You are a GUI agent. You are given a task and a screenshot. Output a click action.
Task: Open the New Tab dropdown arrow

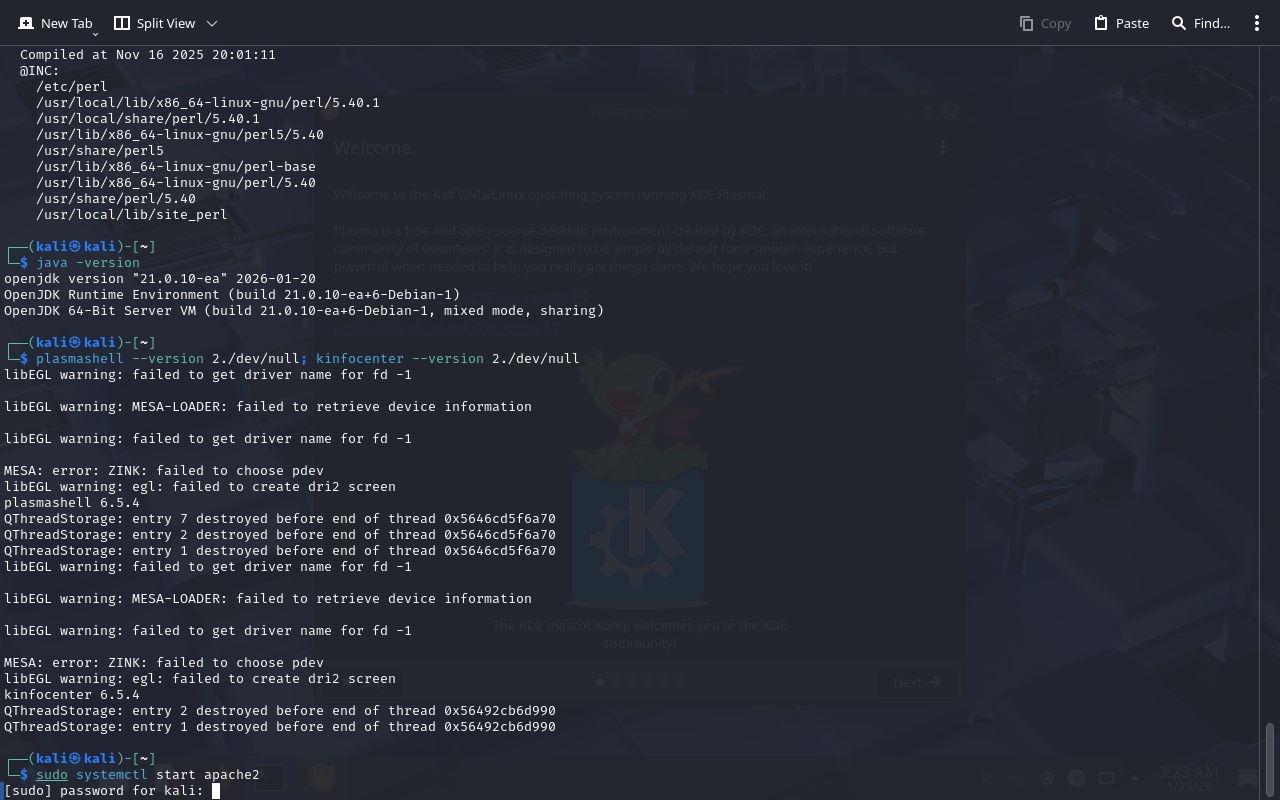(x=95, y=34)
